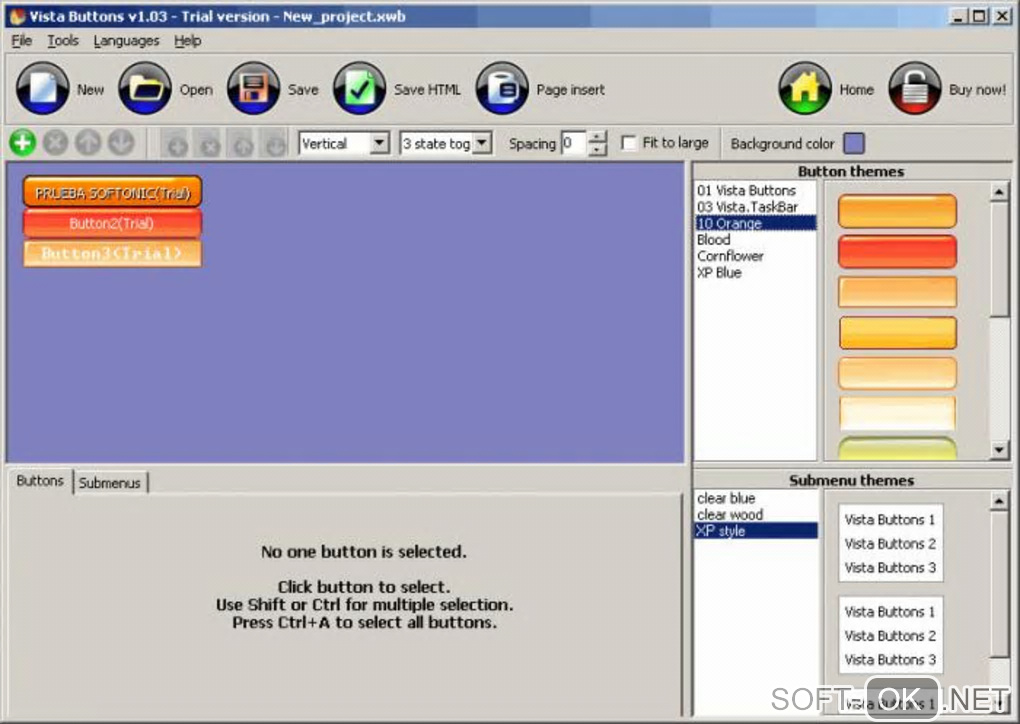
Task: Pick the third light orange style thumbnail
Action: point(897,292)
